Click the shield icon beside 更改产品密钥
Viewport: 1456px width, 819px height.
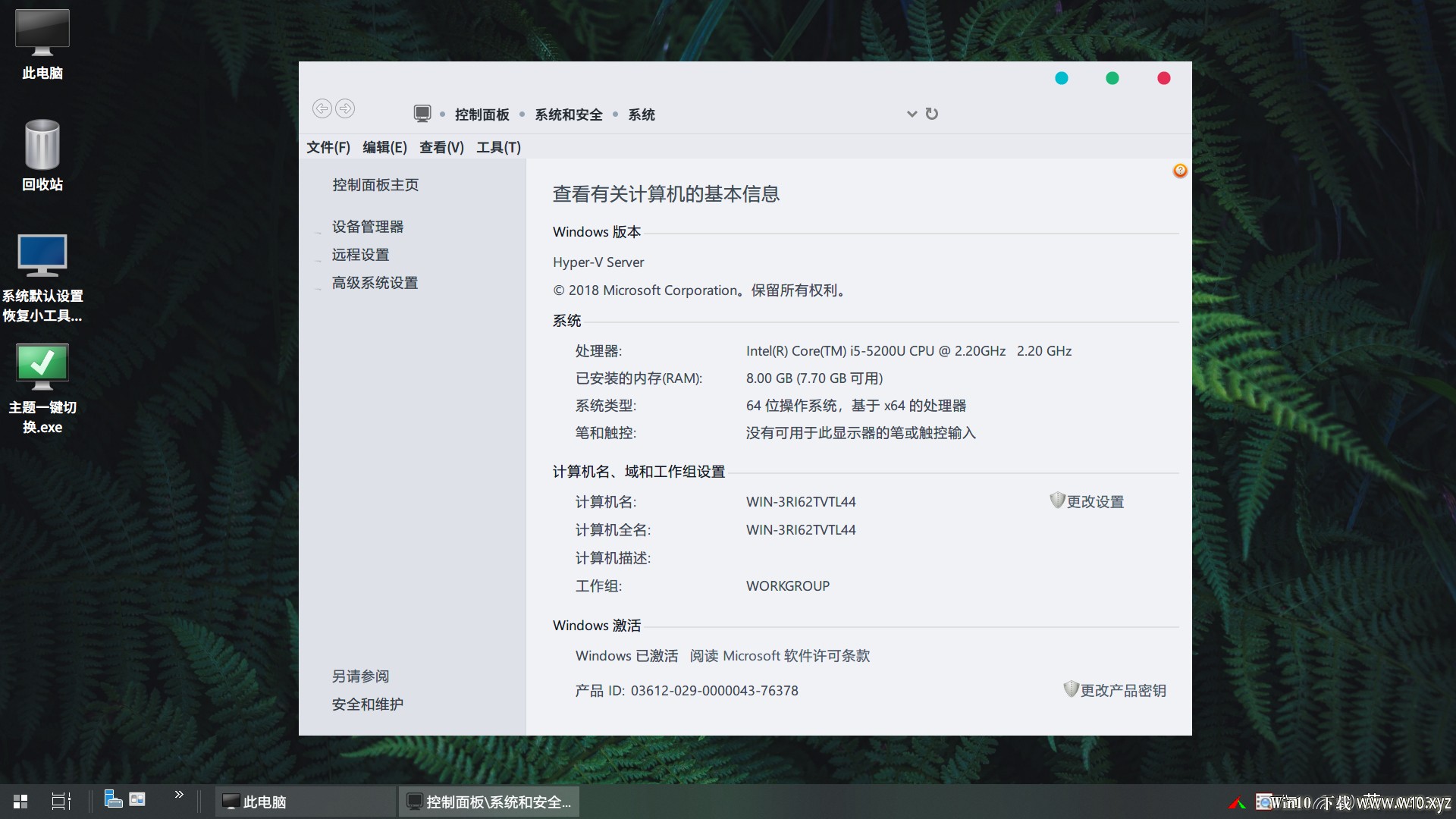coord(1071,689)
